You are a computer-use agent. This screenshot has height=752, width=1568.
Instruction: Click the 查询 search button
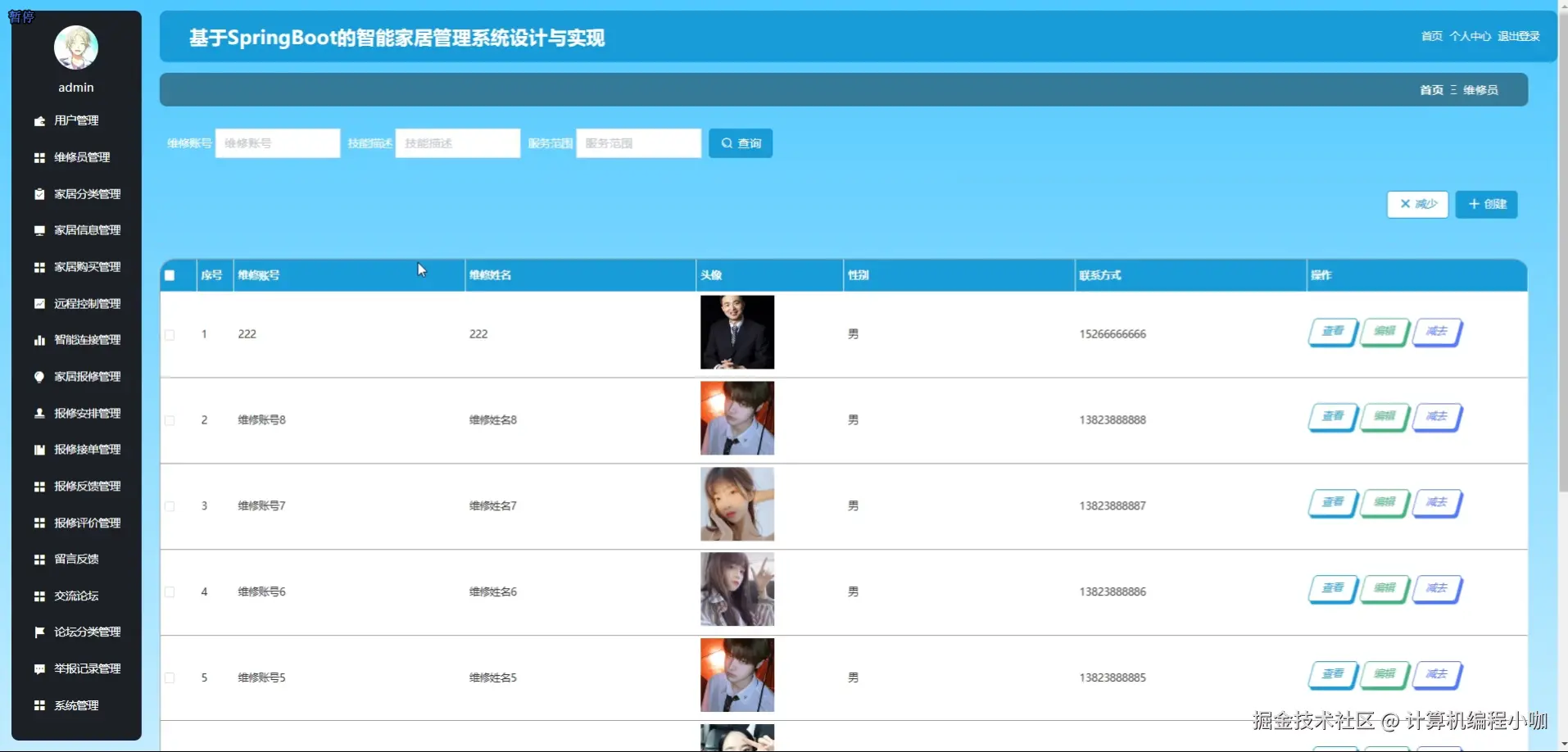point(741,143)
